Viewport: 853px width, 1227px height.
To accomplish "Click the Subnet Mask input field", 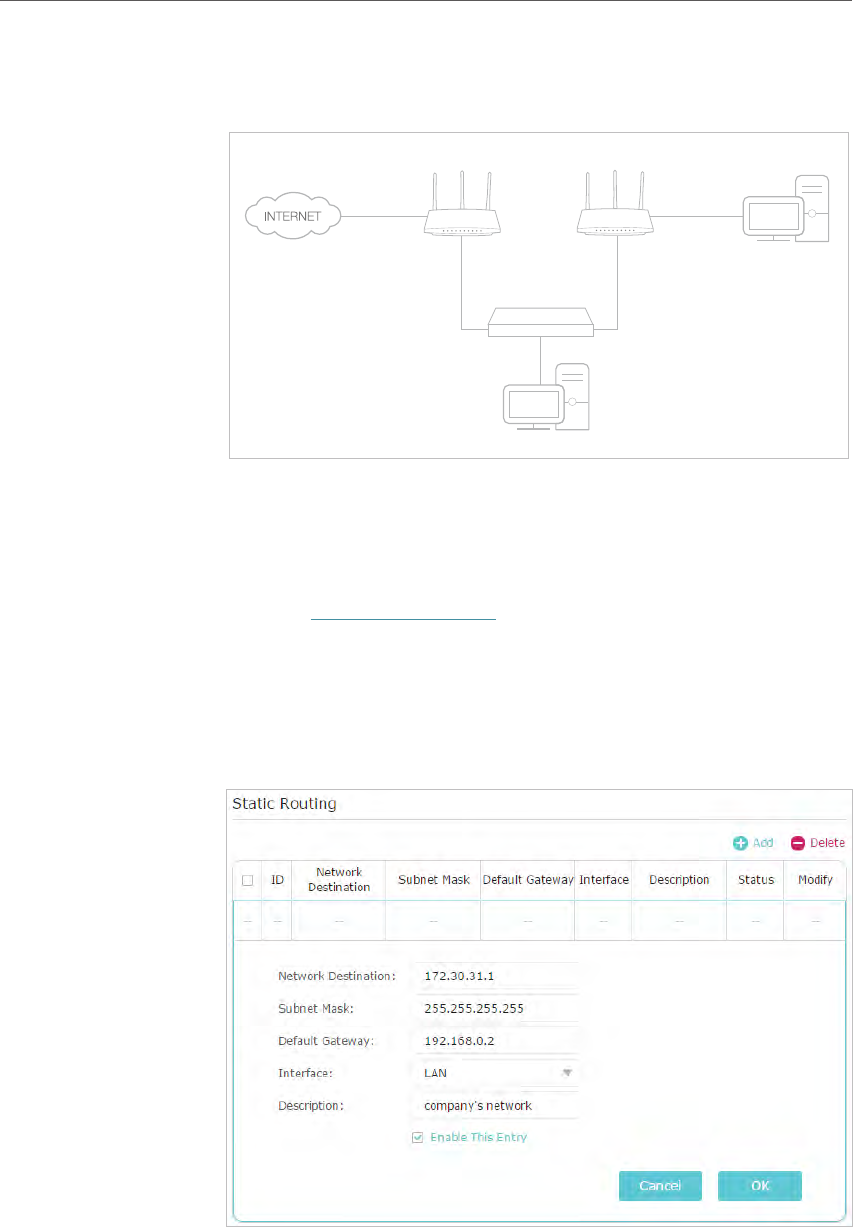I will (496, 1008).
